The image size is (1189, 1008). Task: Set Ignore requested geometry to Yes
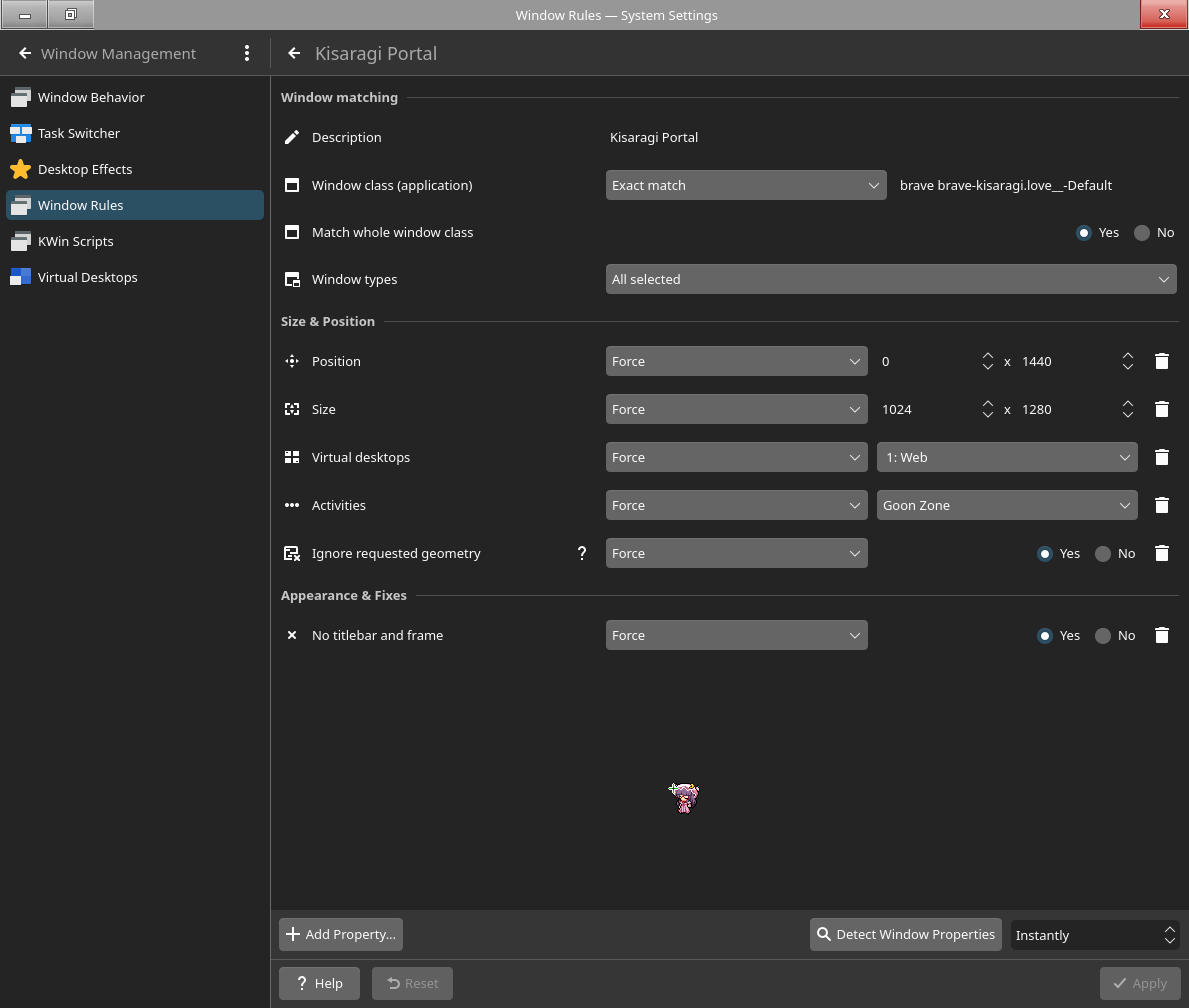1059,554
